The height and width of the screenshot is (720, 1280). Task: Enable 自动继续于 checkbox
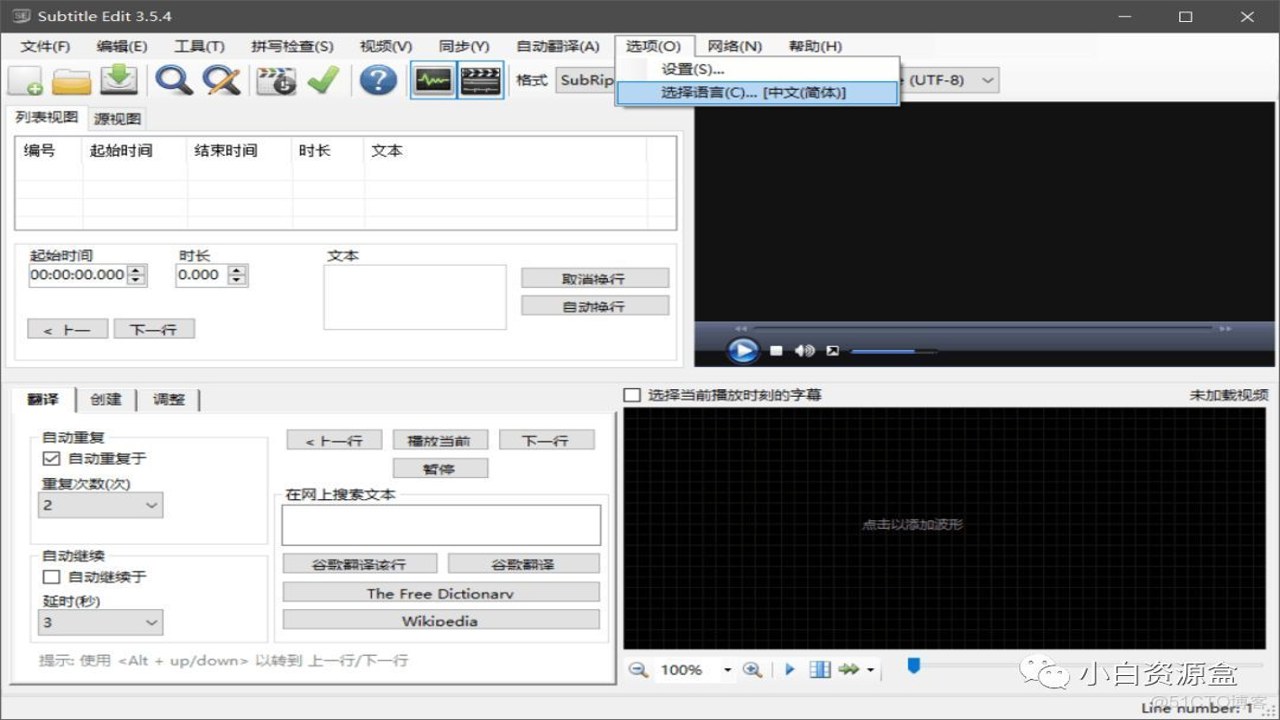pos(51,577)
